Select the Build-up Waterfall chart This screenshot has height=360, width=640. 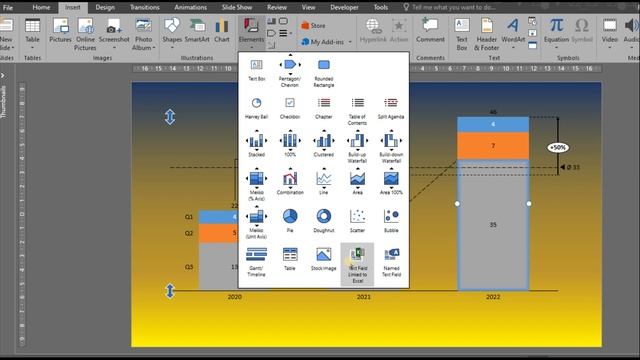(x=357, y=146)
